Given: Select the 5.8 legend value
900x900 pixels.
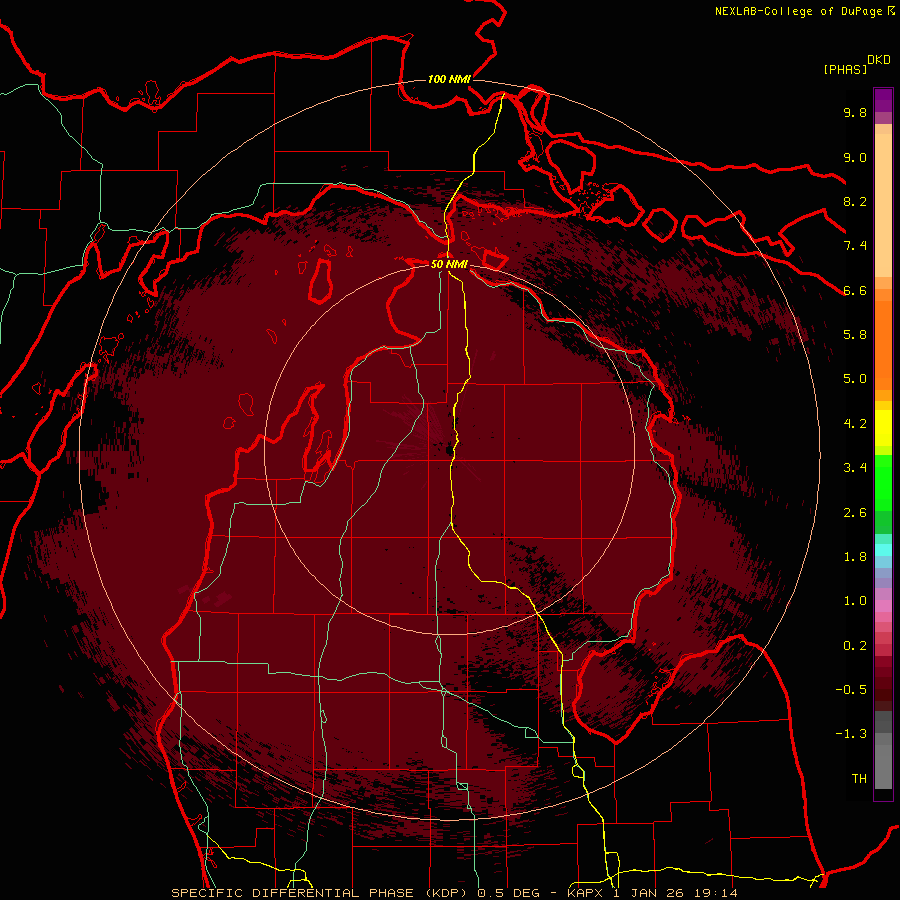Looking at the screenshot, I should pos(855,335).
